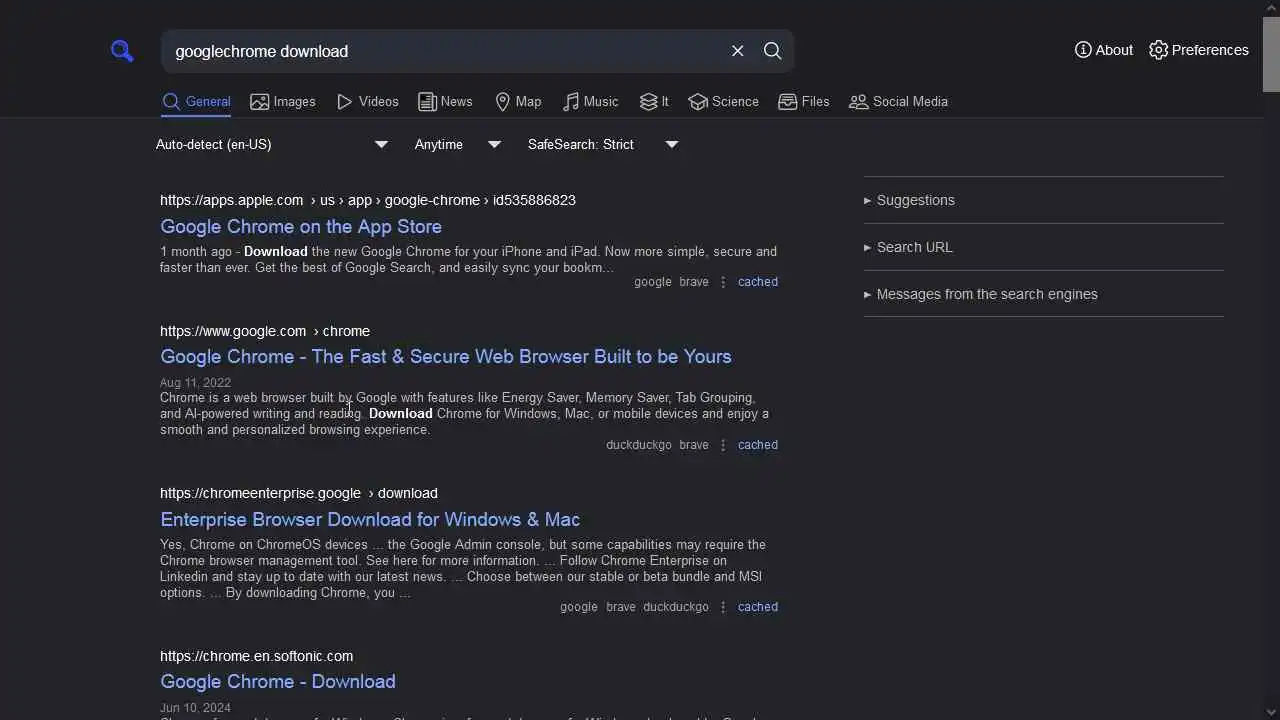Click 'duckduckgo' engine label under google.com result
Viewport: 1280px width, 720px height.
point(639,445)
